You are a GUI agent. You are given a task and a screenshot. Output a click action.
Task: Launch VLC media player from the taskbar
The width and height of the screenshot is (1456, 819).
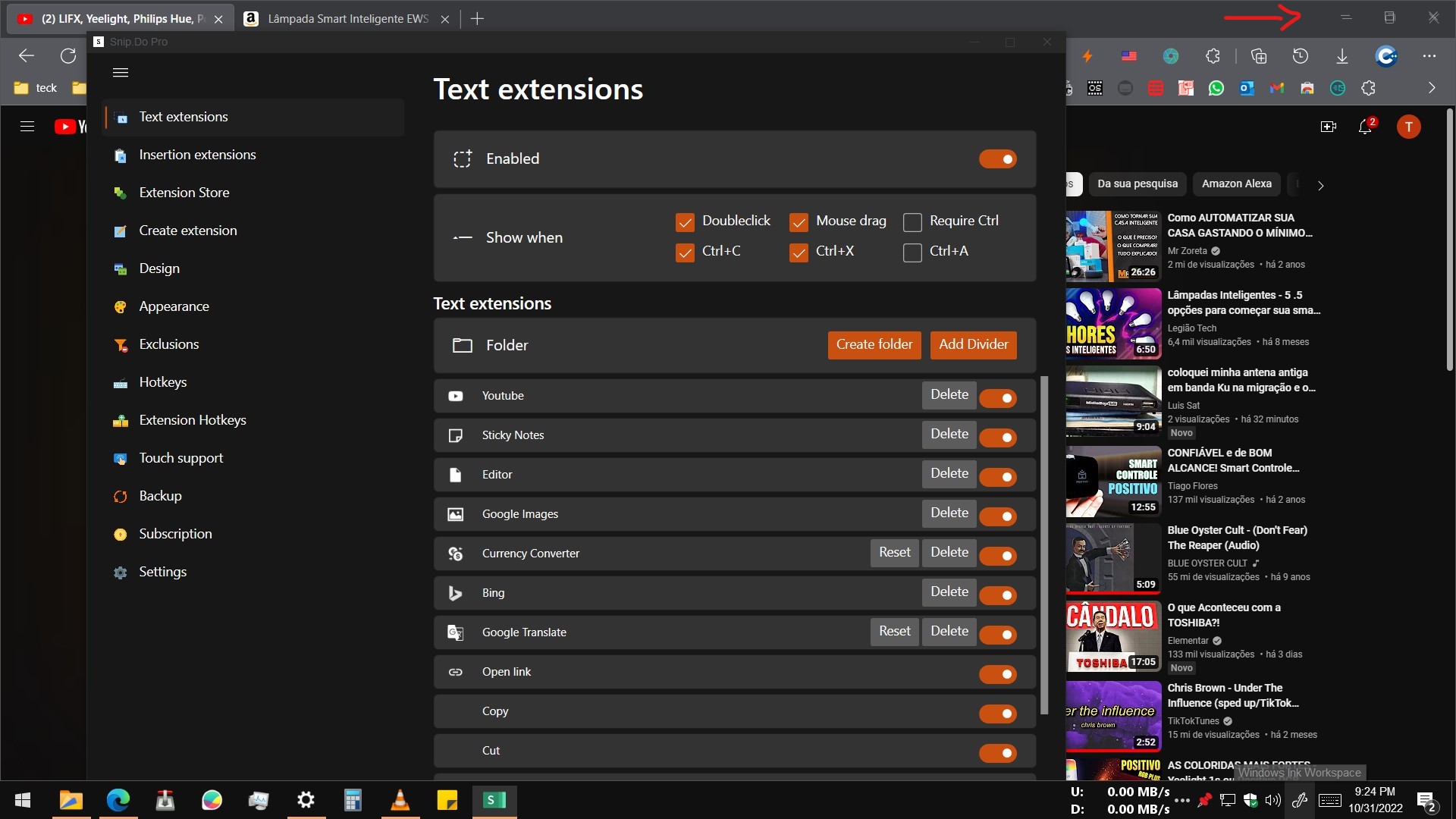[x=400, y=800]
